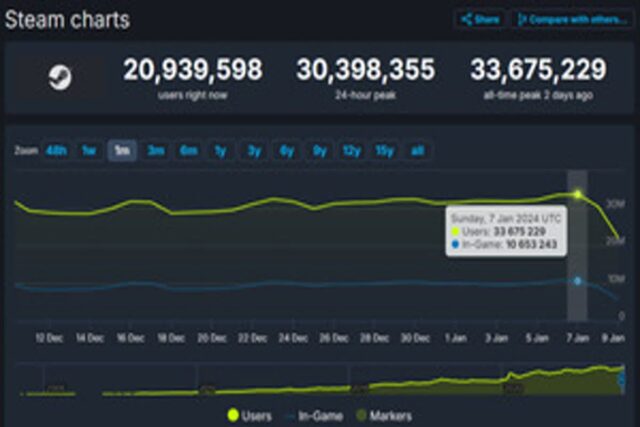The width and height of the screenshot is (640, 427).
Task: Click the In-Game point on 7 Jan
Action: 577,281
